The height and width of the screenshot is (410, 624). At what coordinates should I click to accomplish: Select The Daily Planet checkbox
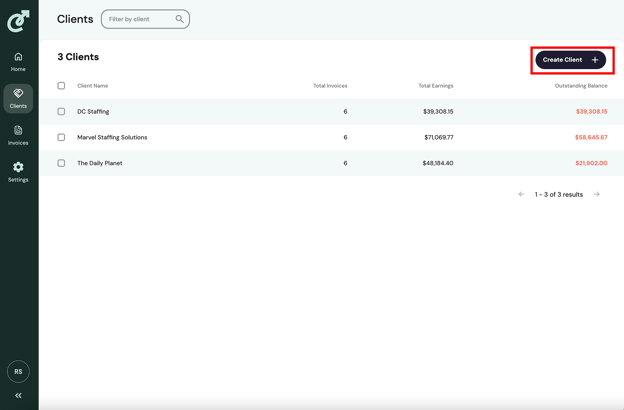61,163
